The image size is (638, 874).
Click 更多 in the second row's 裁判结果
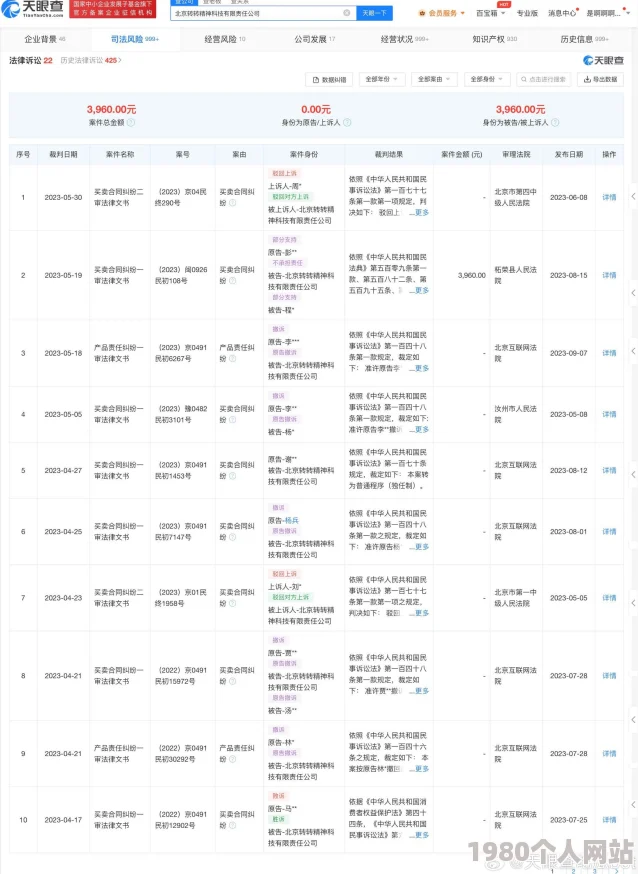point(420,290)
